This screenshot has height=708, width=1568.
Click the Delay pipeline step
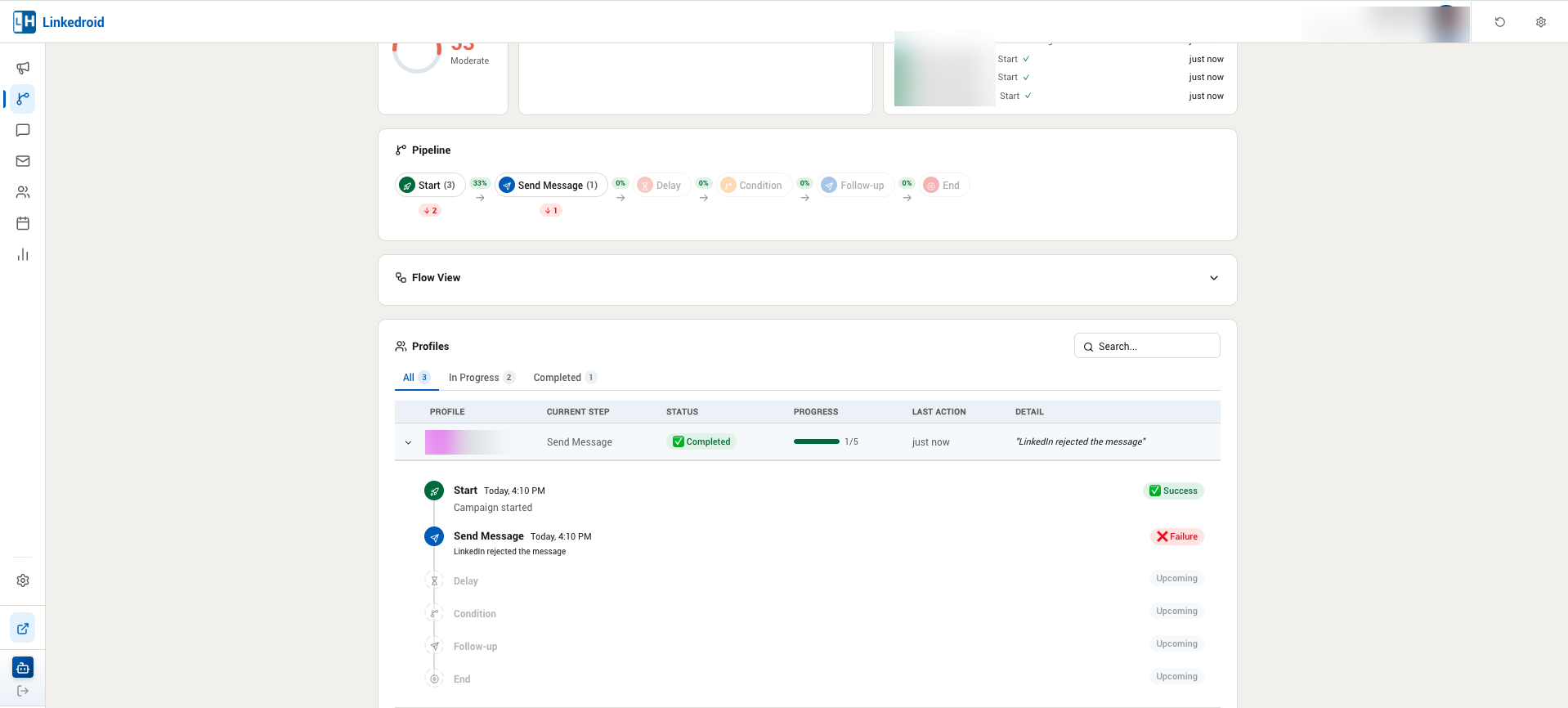(x=661, y=186)
